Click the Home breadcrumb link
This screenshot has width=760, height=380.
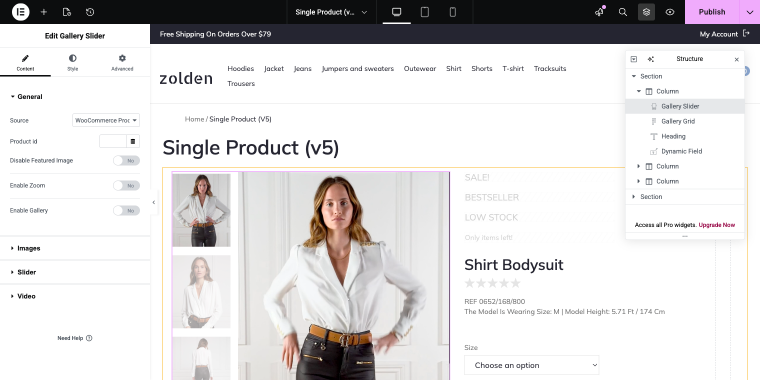point(194,119)
